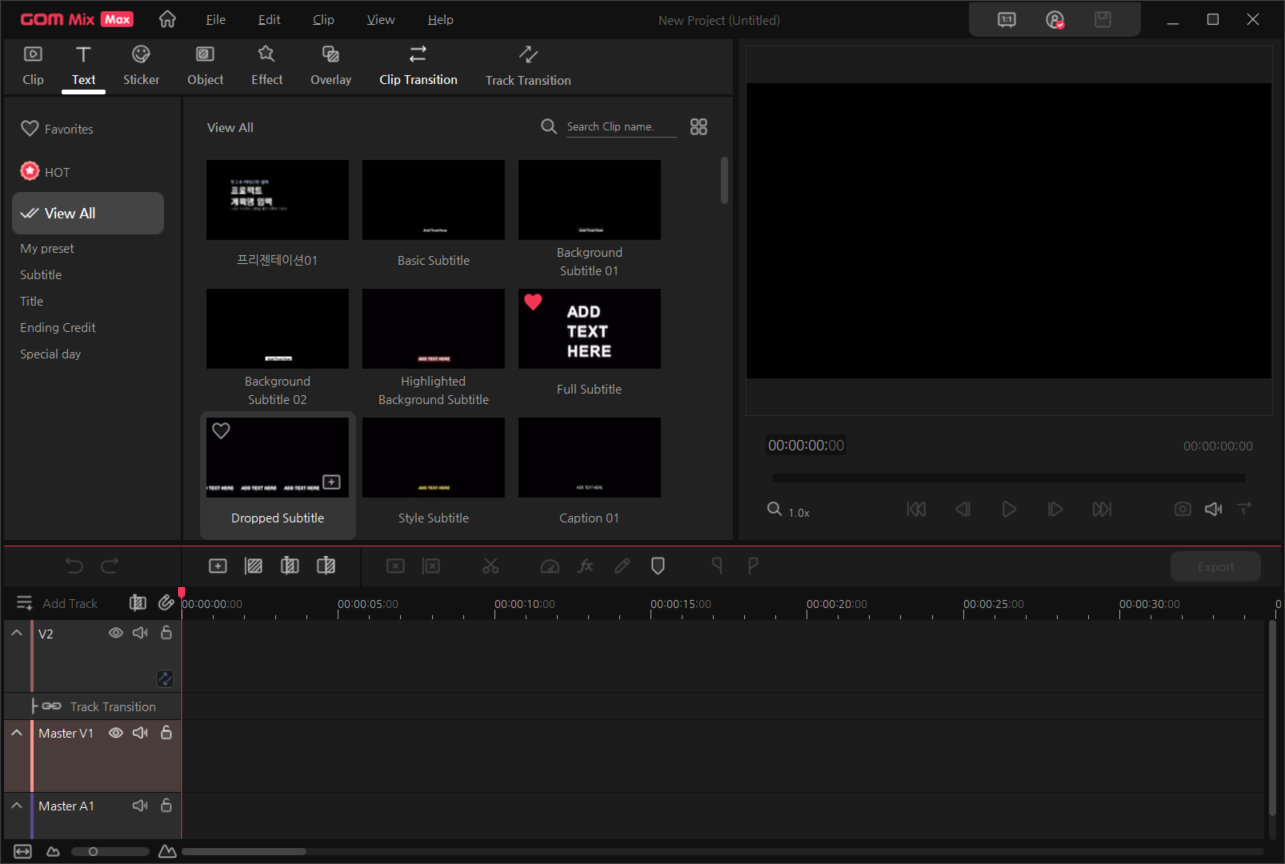Show HOT text clips
1285x864 pixels.
click(x=45, y=172)
